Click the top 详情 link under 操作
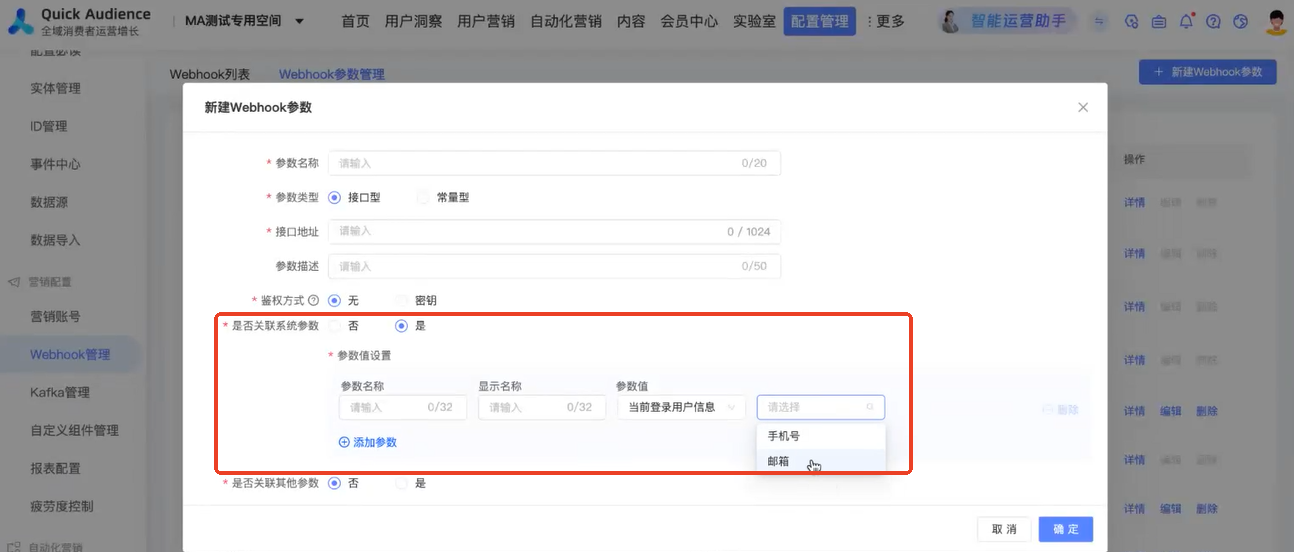The height and width of the screenshot is (552, 1294). [x=1134, y=201]
